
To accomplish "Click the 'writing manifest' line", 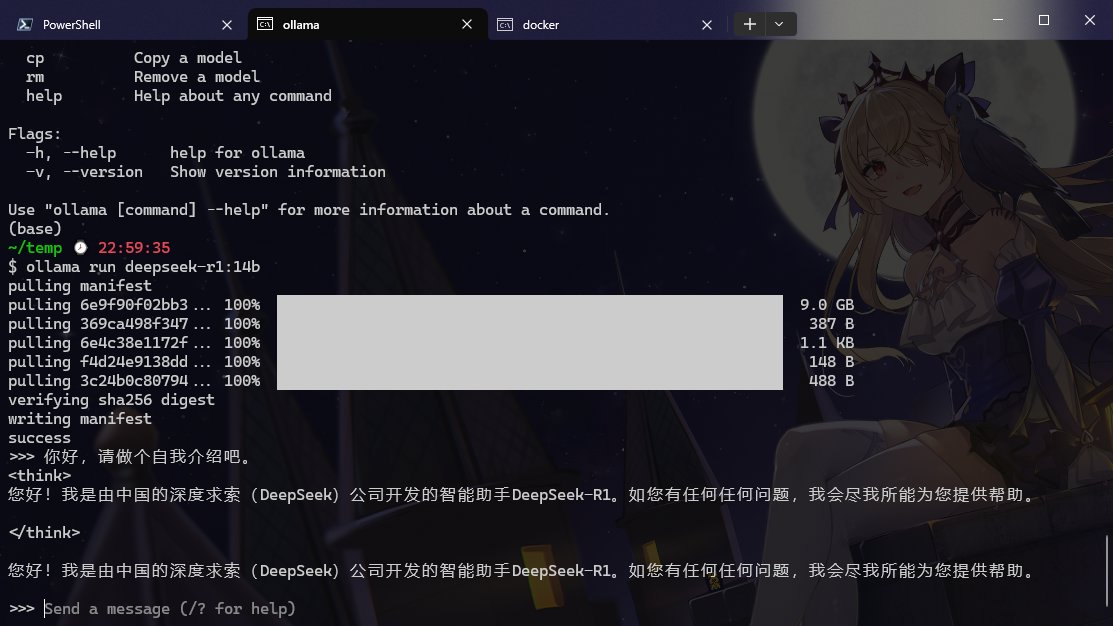I will coord(80,419).
